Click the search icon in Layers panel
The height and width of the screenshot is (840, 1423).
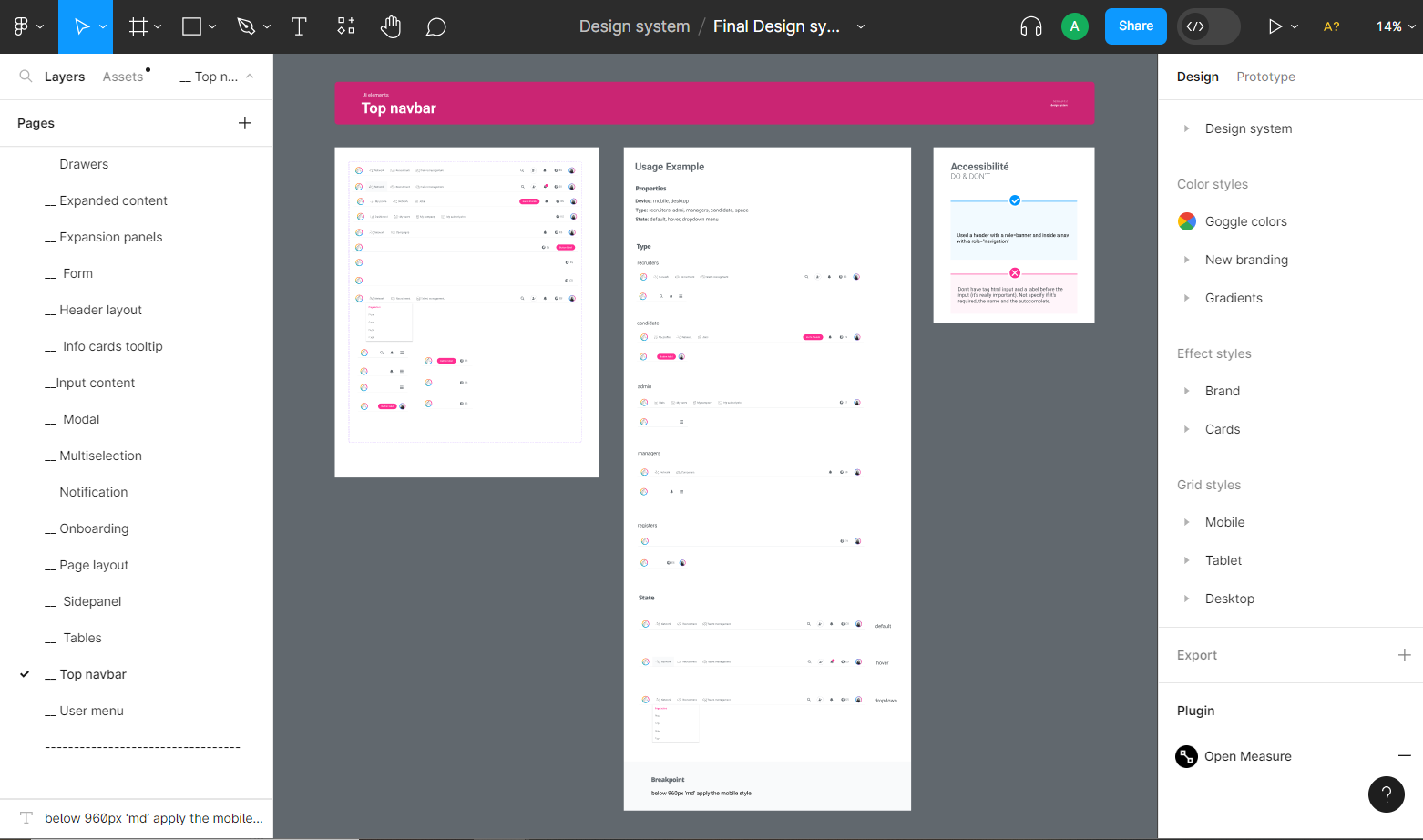pos(26,77)
